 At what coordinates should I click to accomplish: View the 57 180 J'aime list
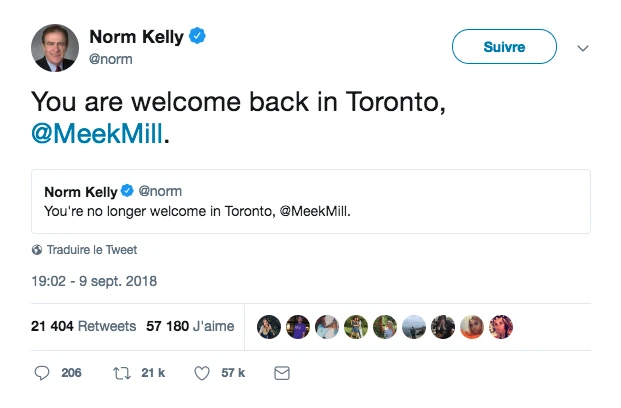pyautogui.click(x=190, y=326)
